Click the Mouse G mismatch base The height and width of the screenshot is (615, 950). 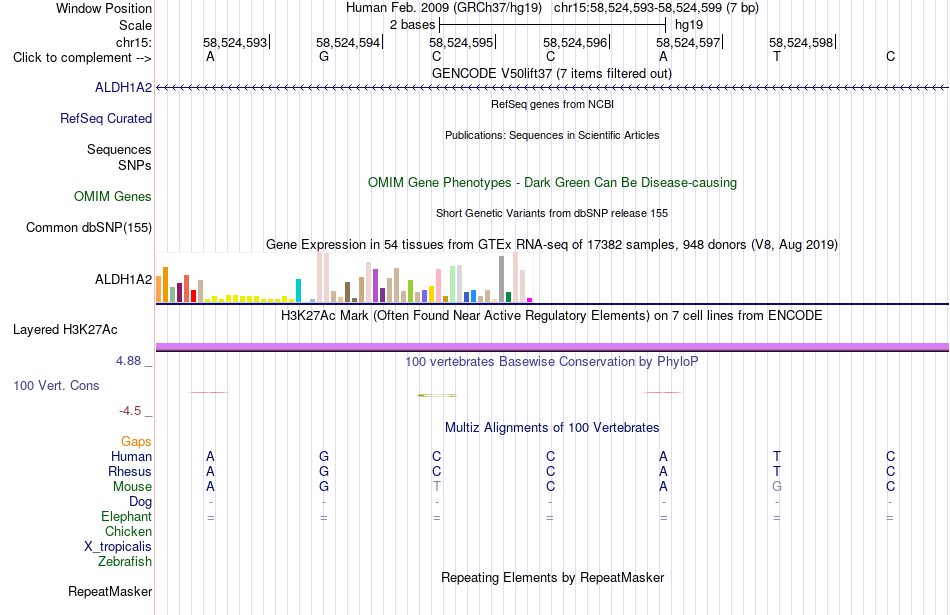pos(777,487)
